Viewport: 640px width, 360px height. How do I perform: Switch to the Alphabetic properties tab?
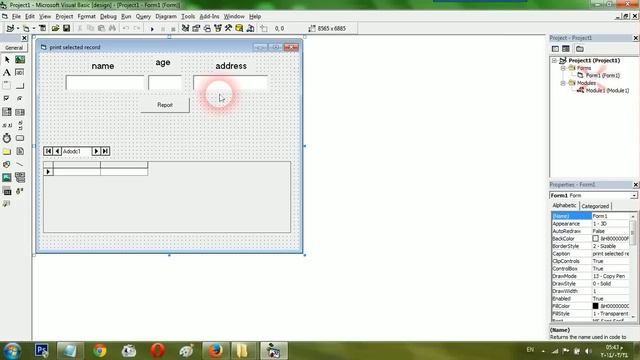pos(564,205)
